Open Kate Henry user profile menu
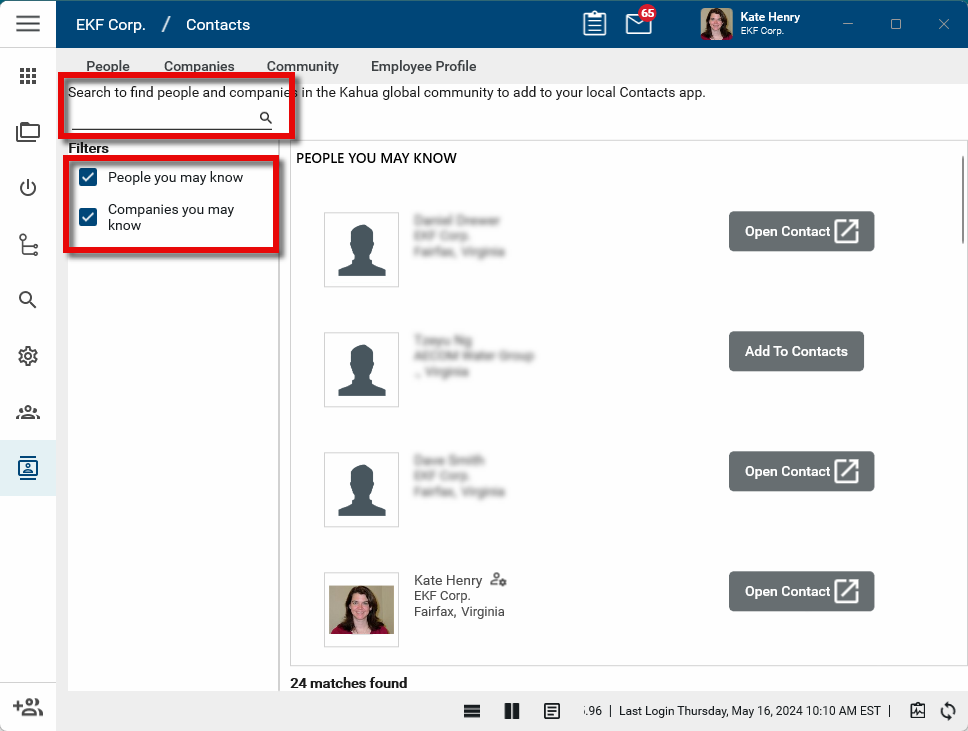968x731 pixels. [750, 24]
